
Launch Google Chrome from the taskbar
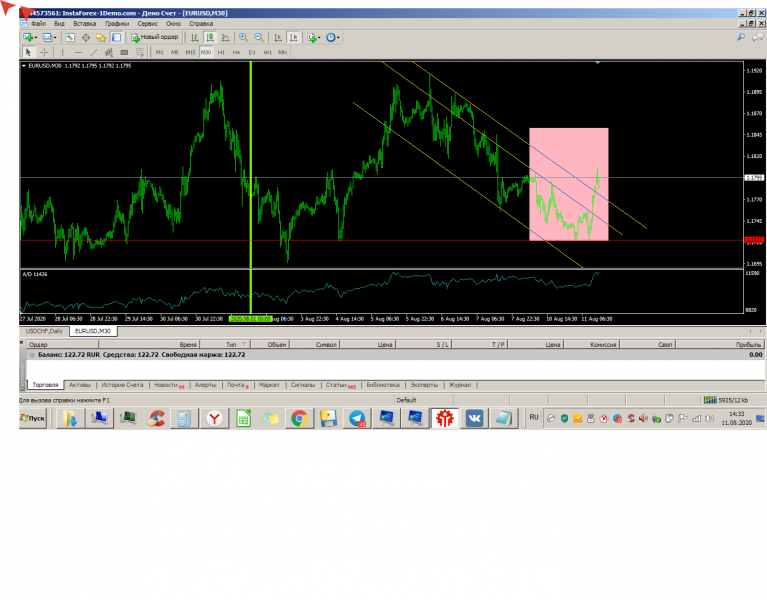[x=299, y=419]
